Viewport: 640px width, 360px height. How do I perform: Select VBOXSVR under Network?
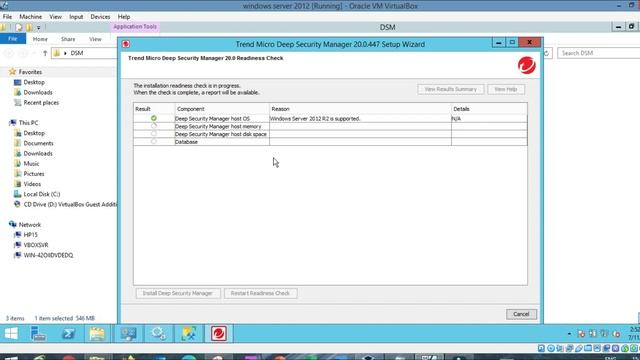36,245
